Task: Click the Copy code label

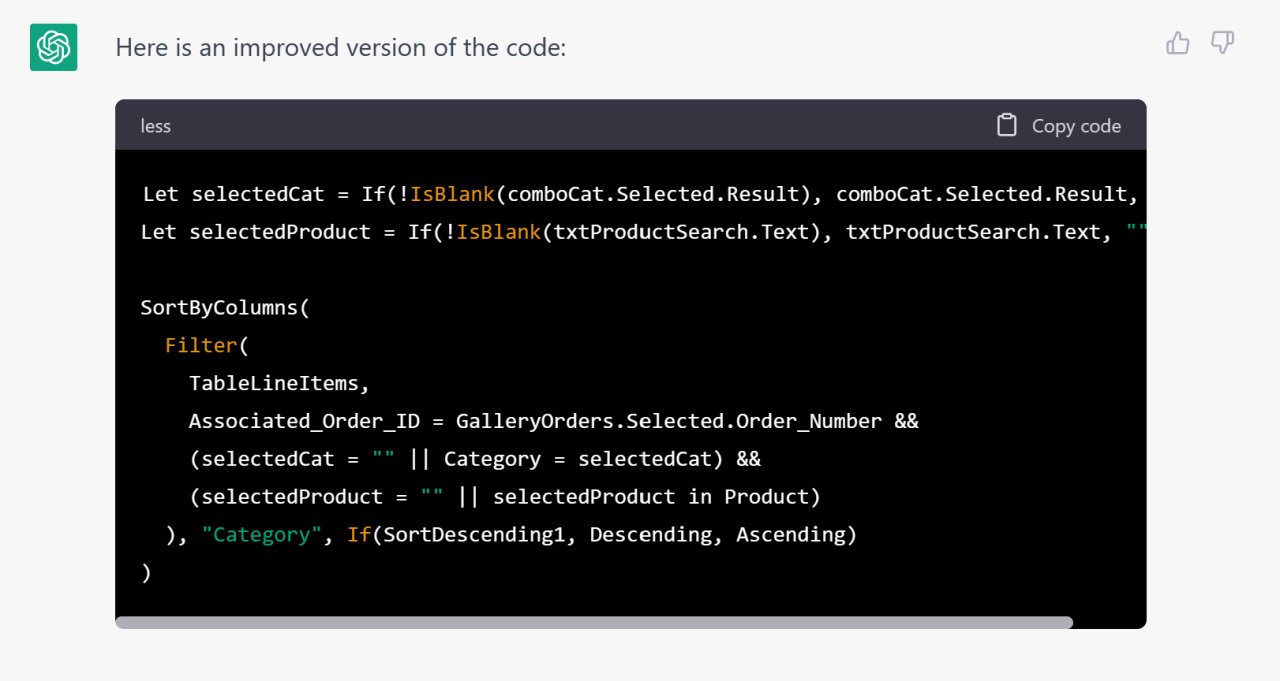Action: (x=1076, y=126)
